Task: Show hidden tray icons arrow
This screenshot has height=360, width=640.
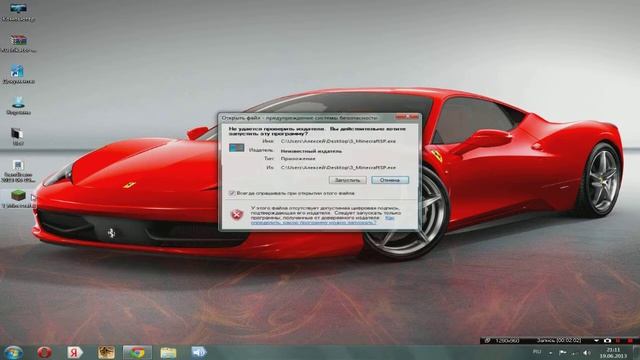Action: click(x=550, y=353)
